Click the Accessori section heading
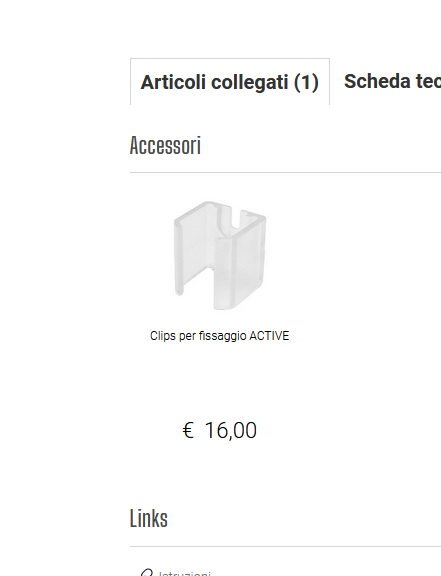 pos(165,145)
